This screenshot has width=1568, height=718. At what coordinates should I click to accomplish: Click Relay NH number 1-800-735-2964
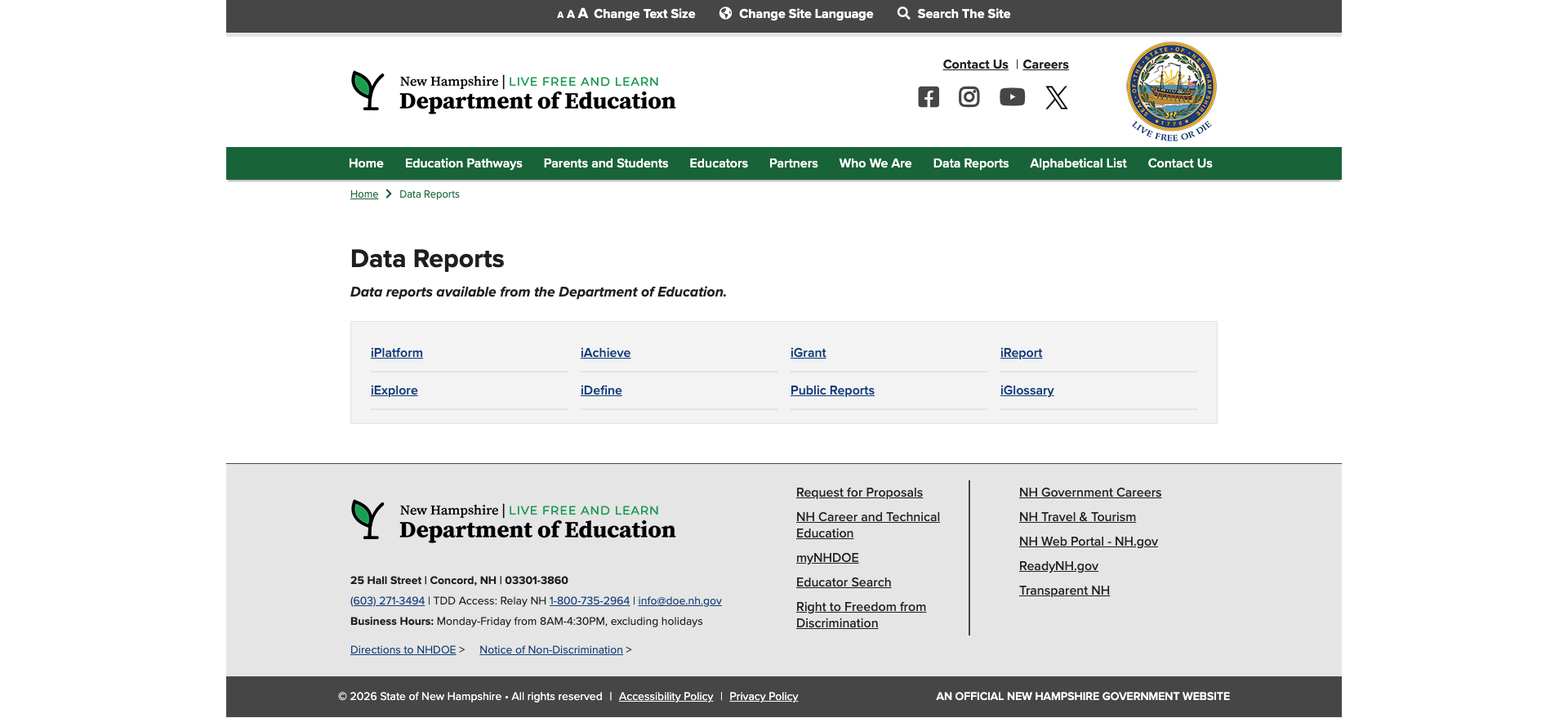click(x=590, y=601)
